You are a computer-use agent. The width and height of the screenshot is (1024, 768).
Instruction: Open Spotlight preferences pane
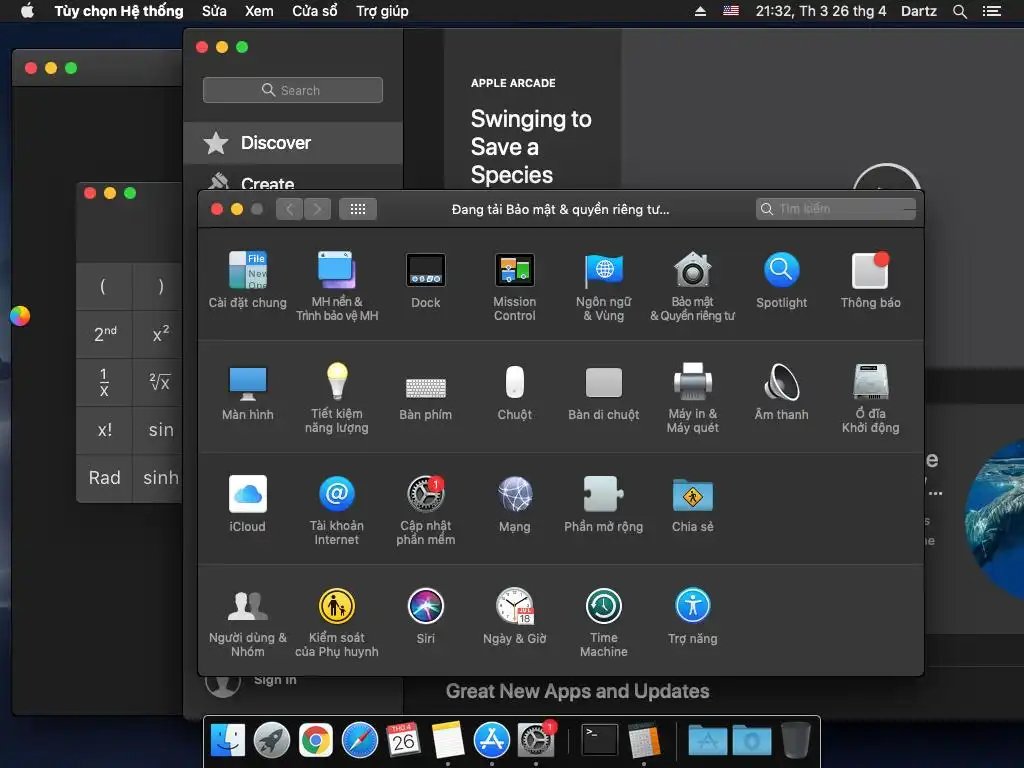[782, 279]
